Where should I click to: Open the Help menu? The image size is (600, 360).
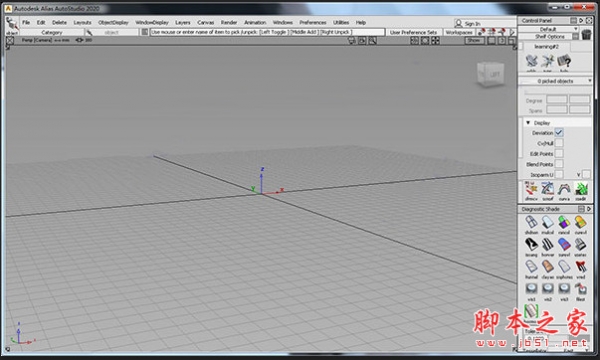coord(360,22)
